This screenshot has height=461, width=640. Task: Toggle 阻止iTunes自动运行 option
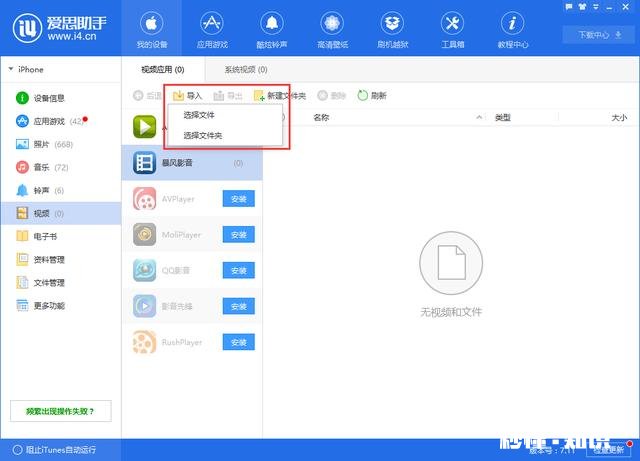tap(54, 450)
